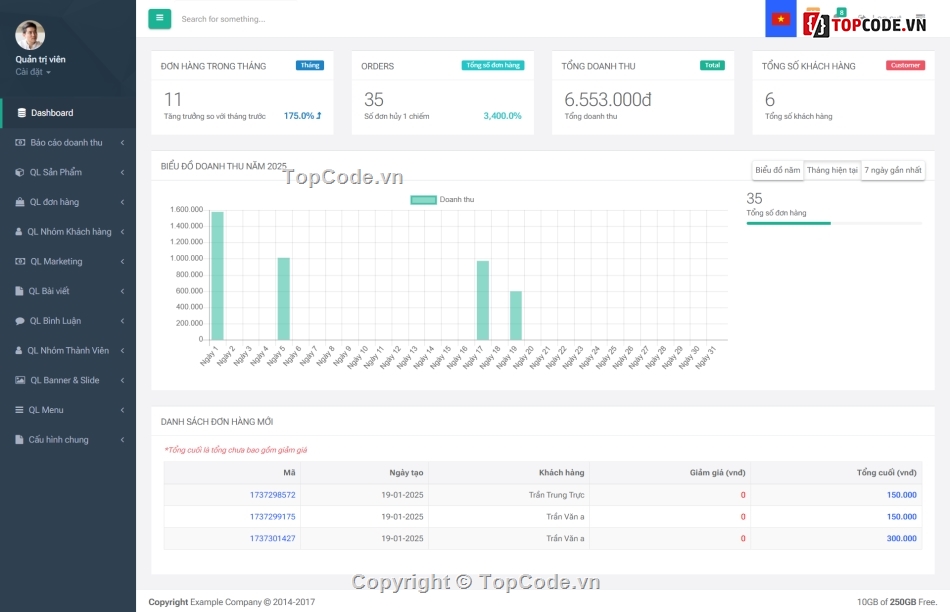
Task: Expand the QL Nhóm Thành Viên chevron
Action: [122, 350]
